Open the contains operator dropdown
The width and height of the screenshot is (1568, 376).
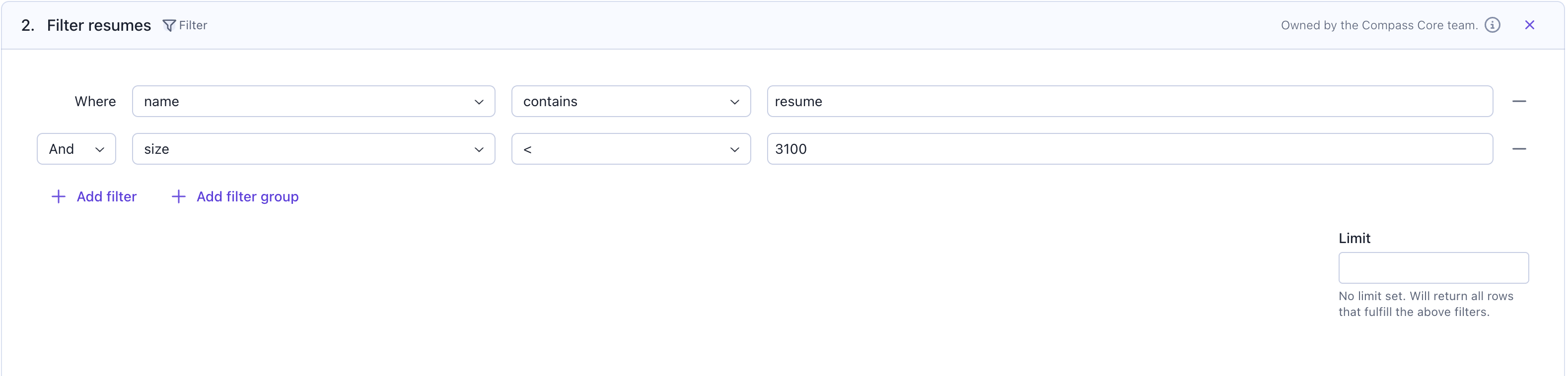pos(630,101)
